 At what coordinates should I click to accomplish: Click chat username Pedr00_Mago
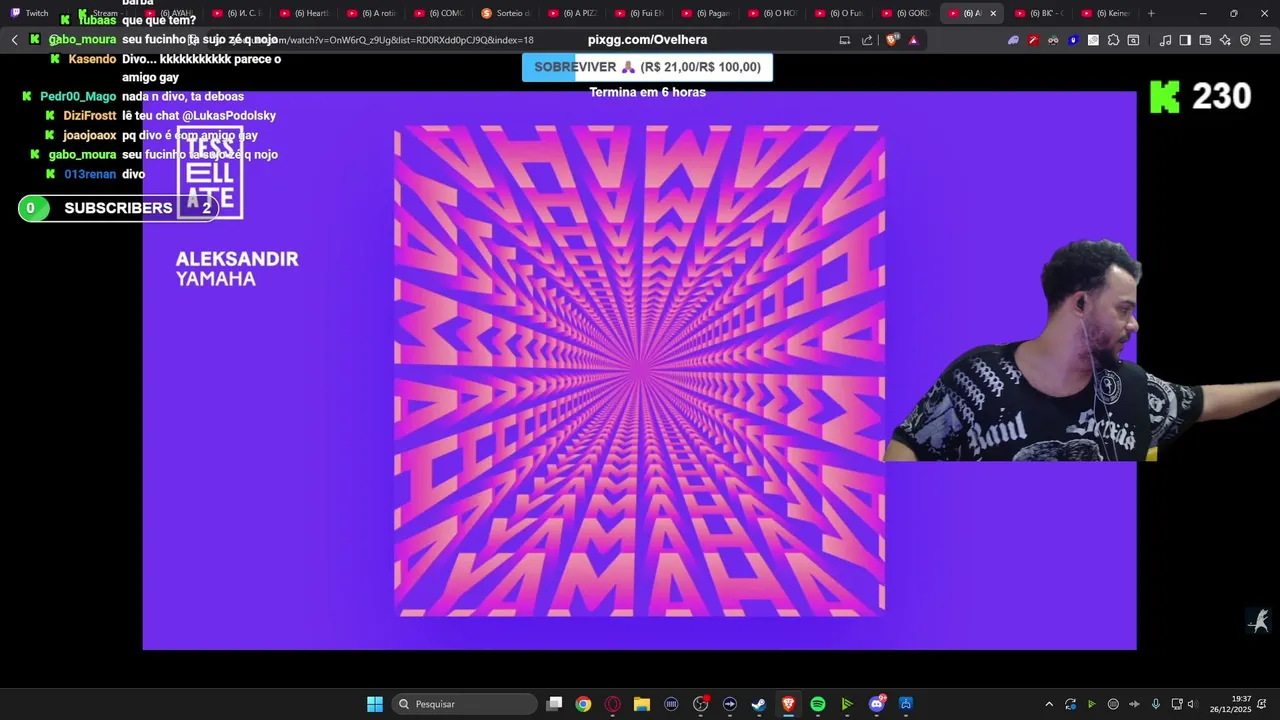tap(78, 96)
